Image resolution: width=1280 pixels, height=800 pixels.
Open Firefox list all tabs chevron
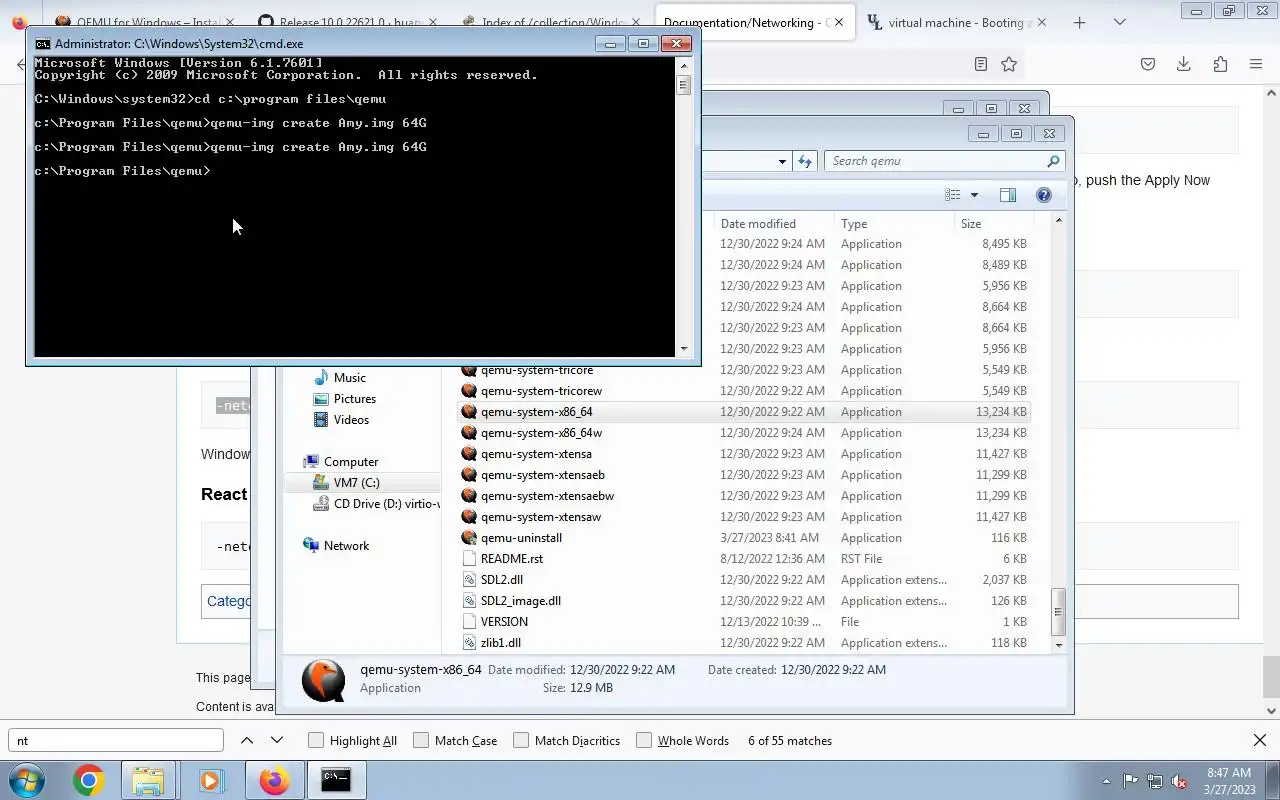coord(1120,22)
